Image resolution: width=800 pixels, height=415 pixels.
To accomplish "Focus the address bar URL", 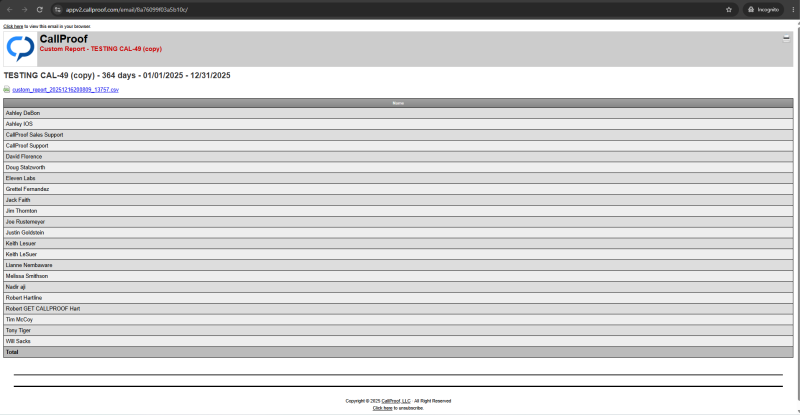I will point(127,10).
